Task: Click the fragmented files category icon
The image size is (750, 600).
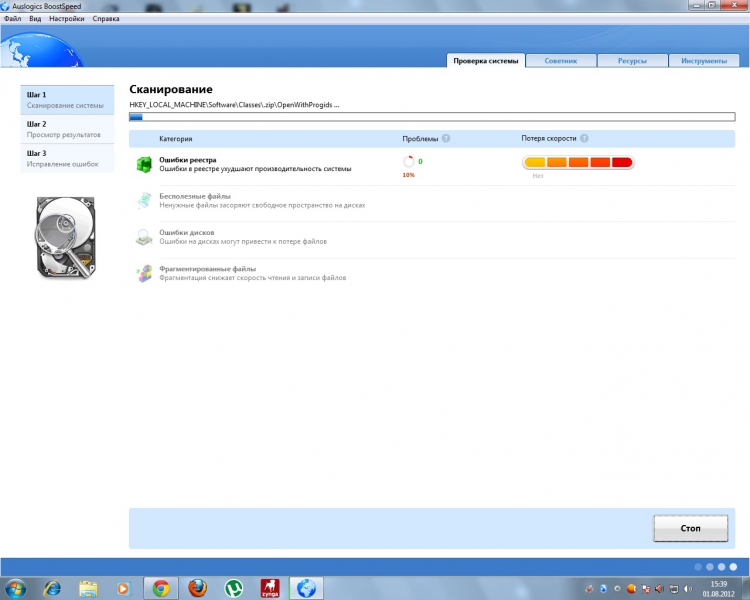Action: click(144, 273)
